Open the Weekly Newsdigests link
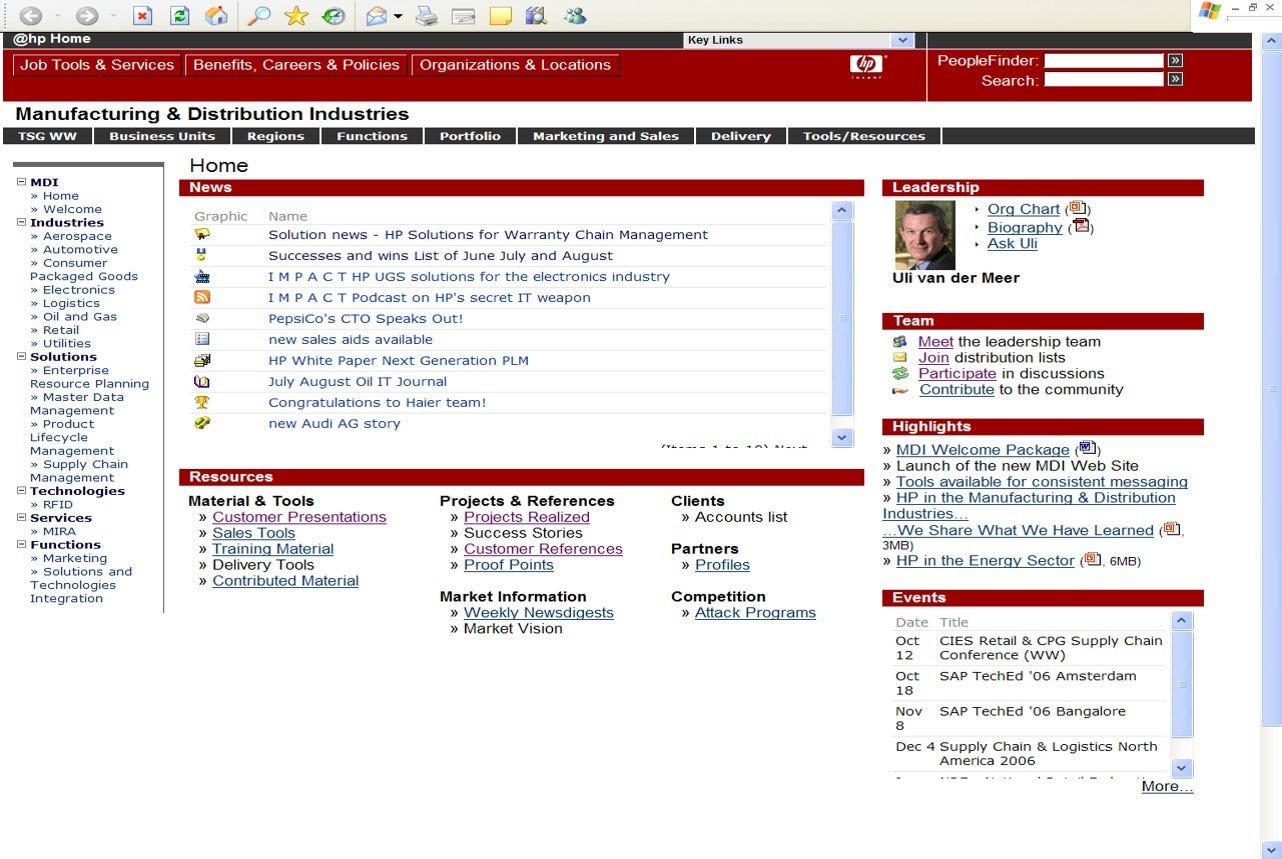The height and width of the screenshot is (859, 1282). pos(539,613)
